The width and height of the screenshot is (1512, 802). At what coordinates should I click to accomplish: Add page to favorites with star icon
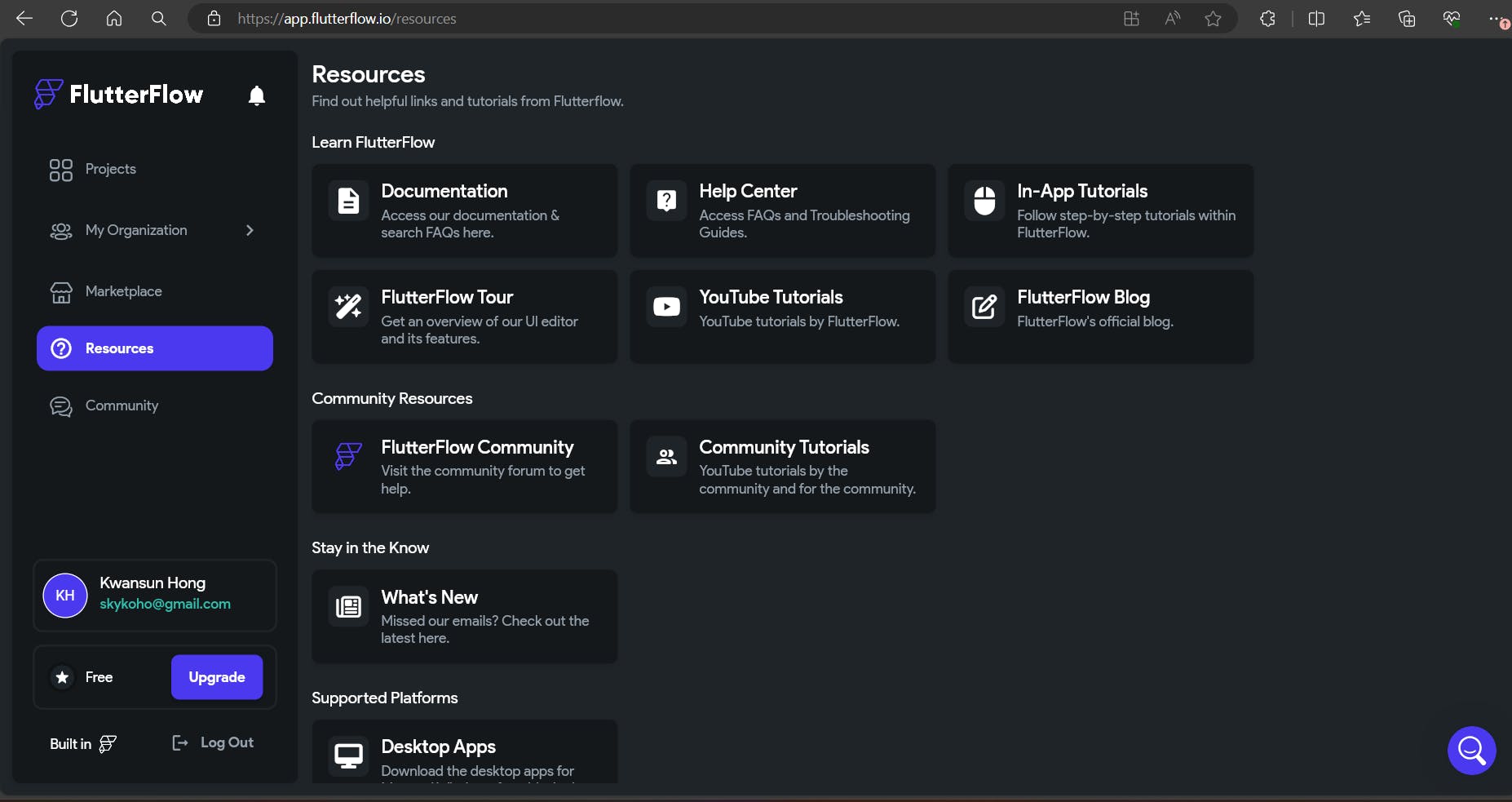tap(1213, 19)
